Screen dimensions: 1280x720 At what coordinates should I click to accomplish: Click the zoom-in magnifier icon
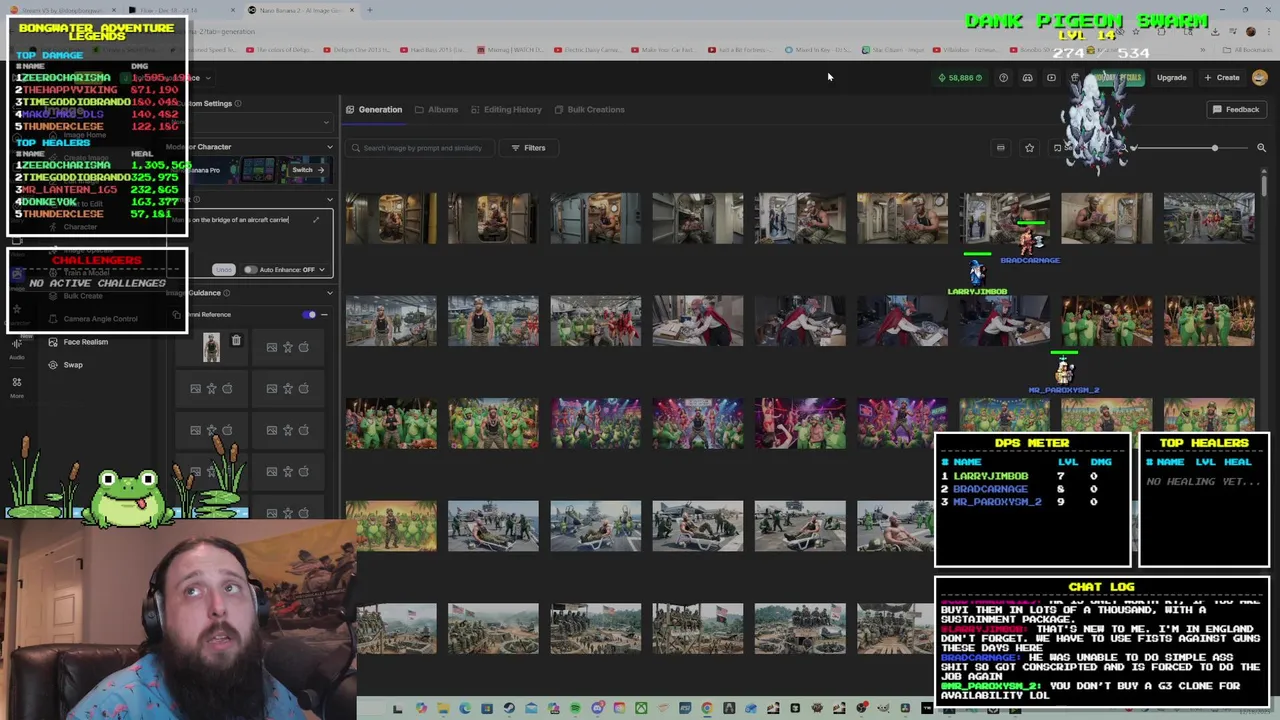tap(1261, 148)
